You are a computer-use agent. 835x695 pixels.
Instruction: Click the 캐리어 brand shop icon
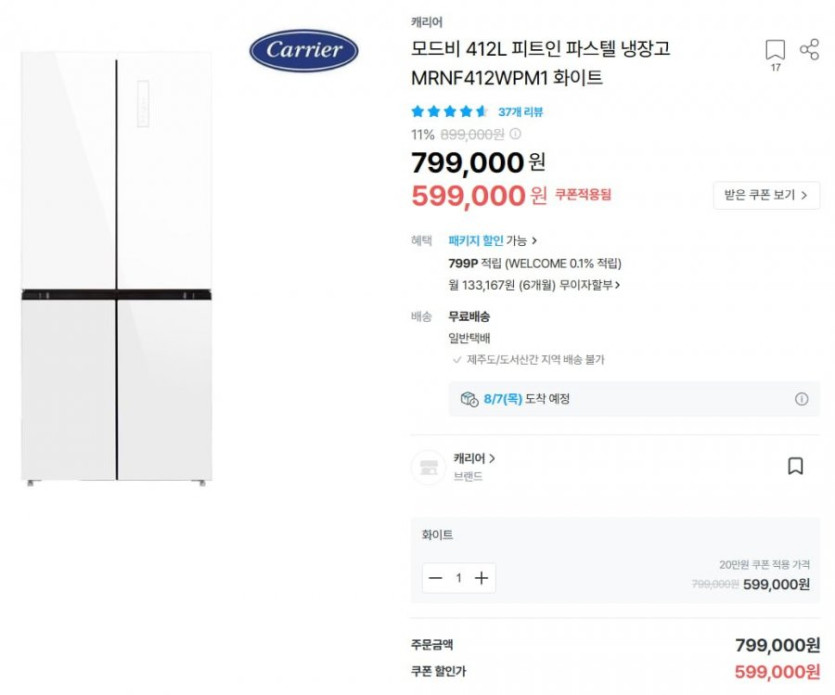pos(428,466)
